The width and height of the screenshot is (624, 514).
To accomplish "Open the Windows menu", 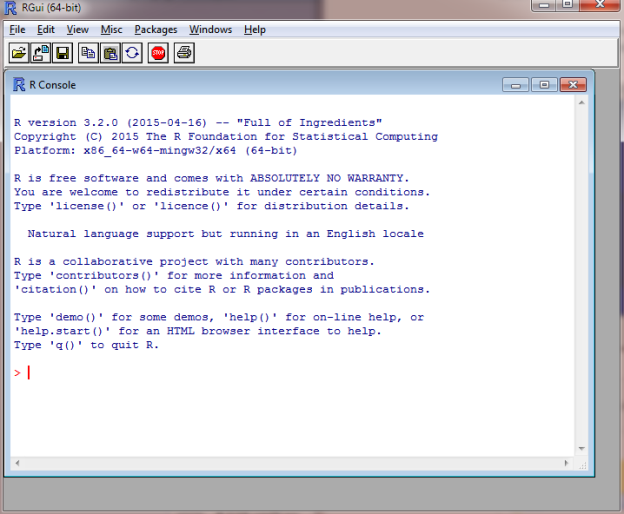I will pos(211,30).
